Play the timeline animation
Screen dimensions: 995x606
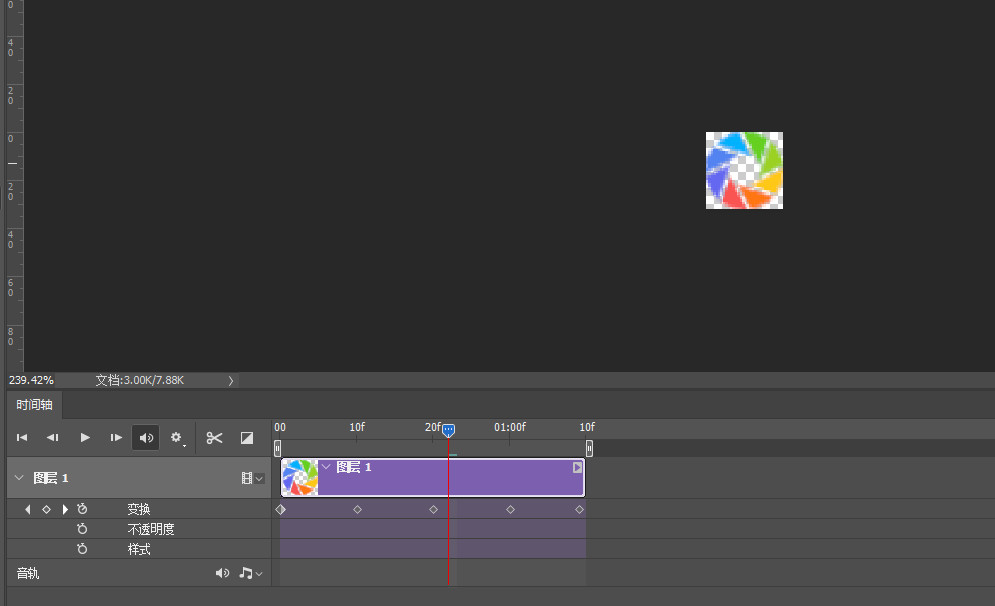click(x=85, y=438)
